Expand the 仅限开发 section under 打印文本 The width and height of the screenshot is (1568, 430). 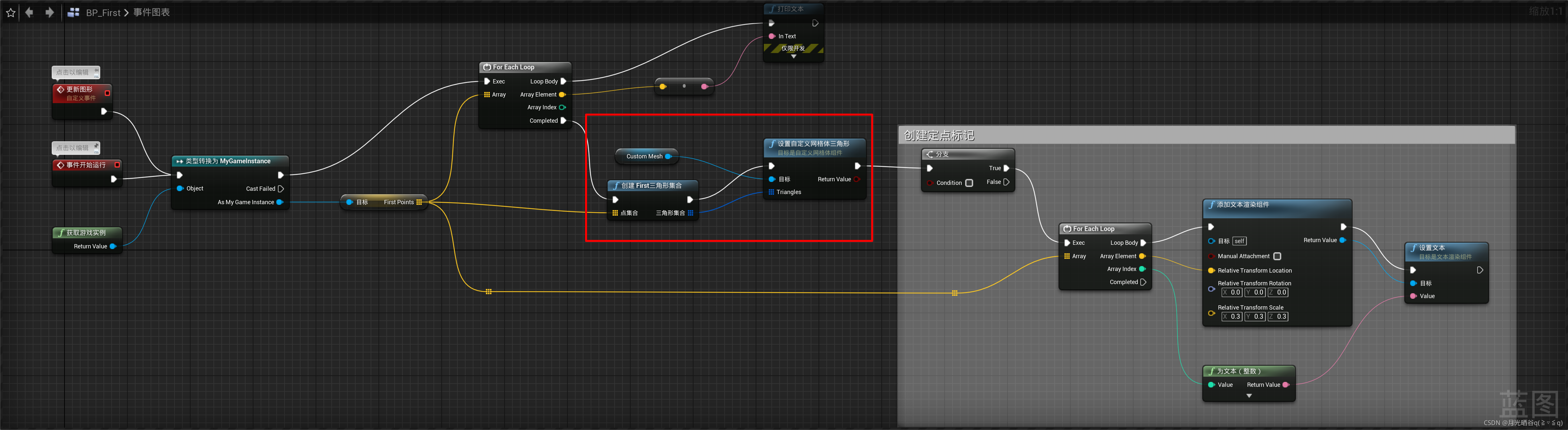coord(793,57)
